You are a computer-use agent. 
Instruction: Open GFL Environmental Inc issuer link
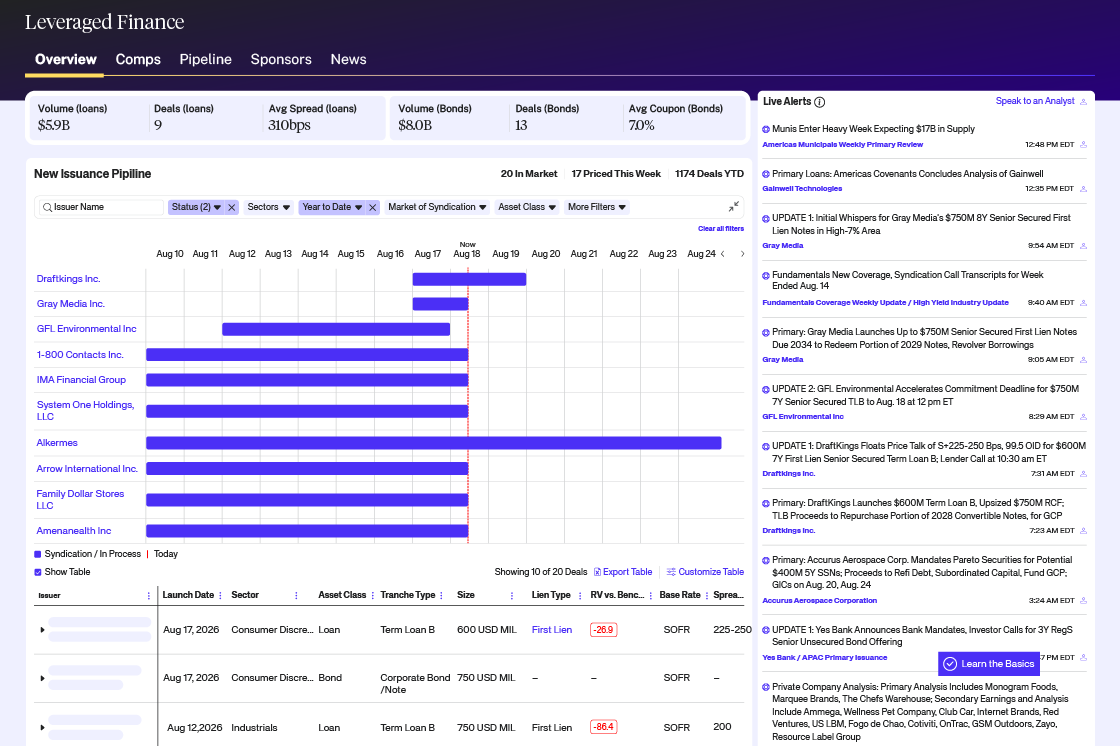(x=86, y=329)
